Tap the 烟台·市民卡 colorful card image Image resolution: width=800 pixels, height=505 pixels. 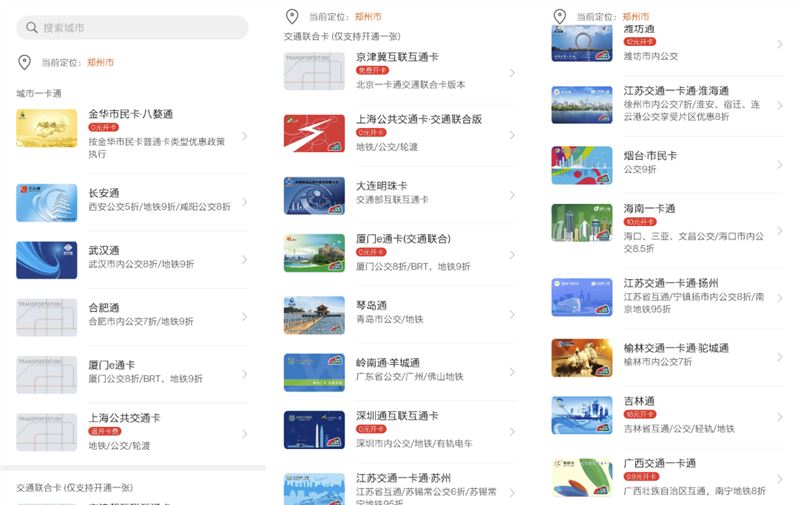point(582,165)
